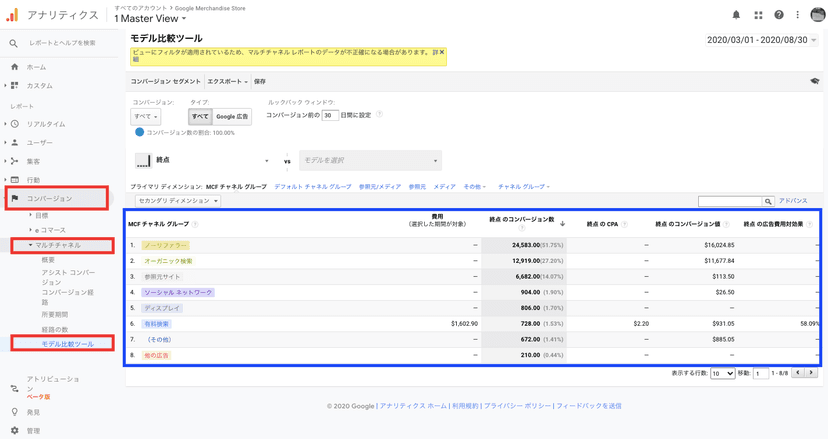This screenshot has height=439, width=828.
Task: Close the yellow filter warning banner
Action: (x=442, y=52)
